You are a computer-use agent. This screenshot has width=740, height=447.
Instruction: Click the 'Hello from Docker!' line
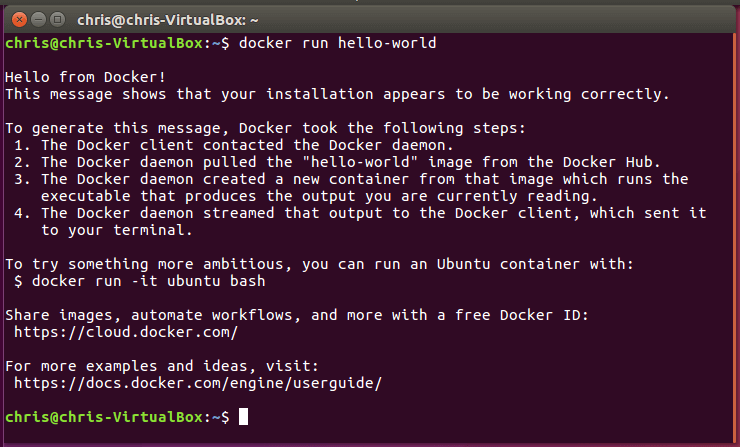(x=85, y=77)
